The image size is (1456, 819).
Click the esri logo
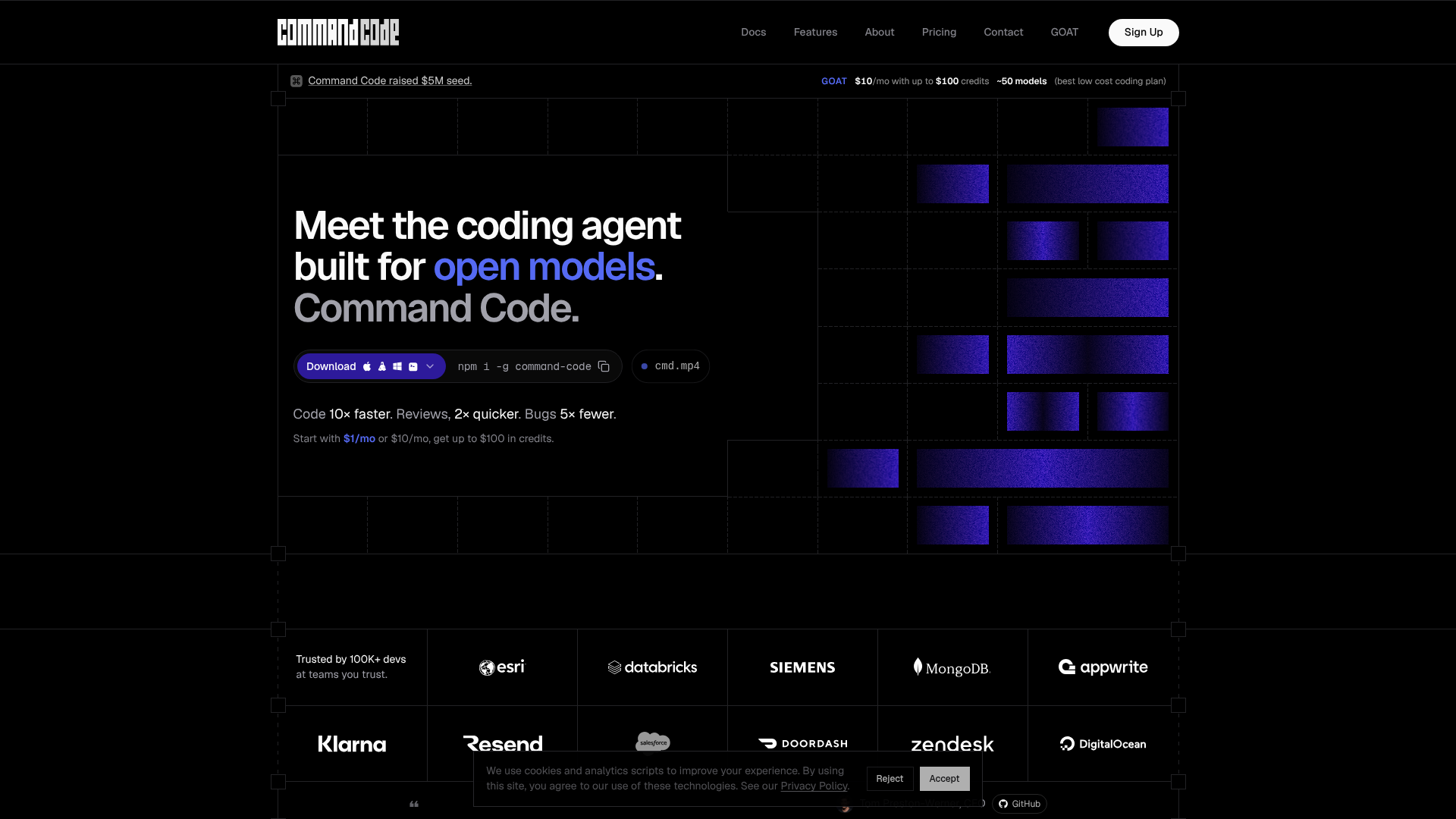502,667
